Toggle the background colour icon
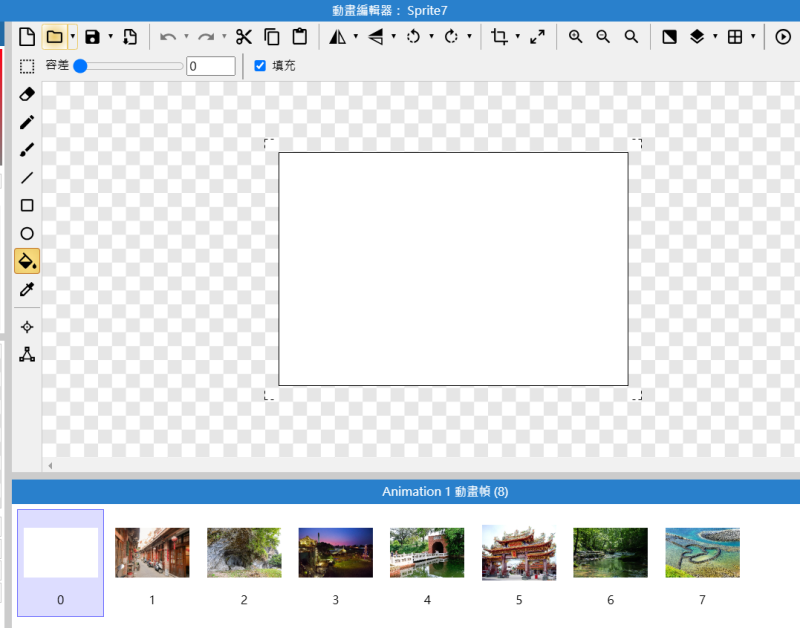Image resolution: width=800 pixels, height=628 pixels. click(669, 37)
